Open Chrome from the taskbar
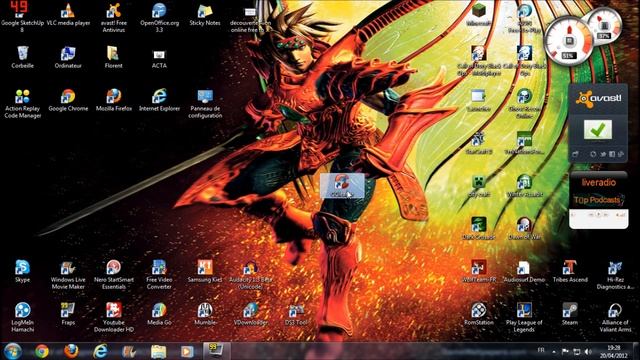The height and width of the screenshot is (360, 640). click(x=42, y=351)
